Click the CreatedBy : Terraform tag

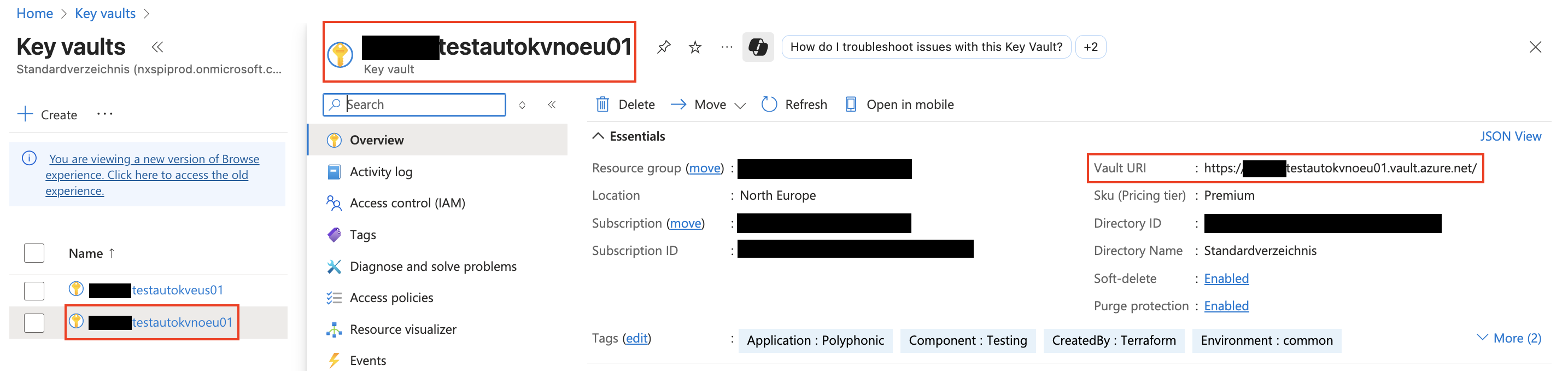pos(1113,340)
